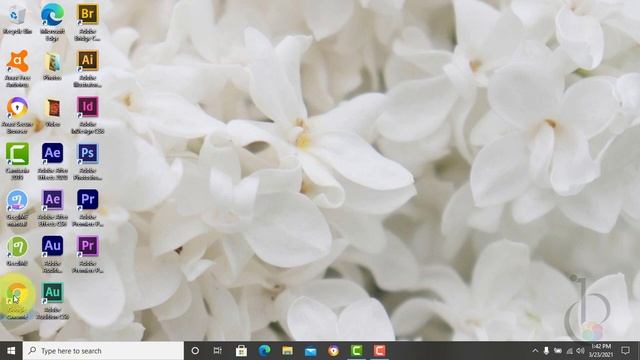
Task: Launch Microsoft Edge from the taskbar
Action: 264,351
